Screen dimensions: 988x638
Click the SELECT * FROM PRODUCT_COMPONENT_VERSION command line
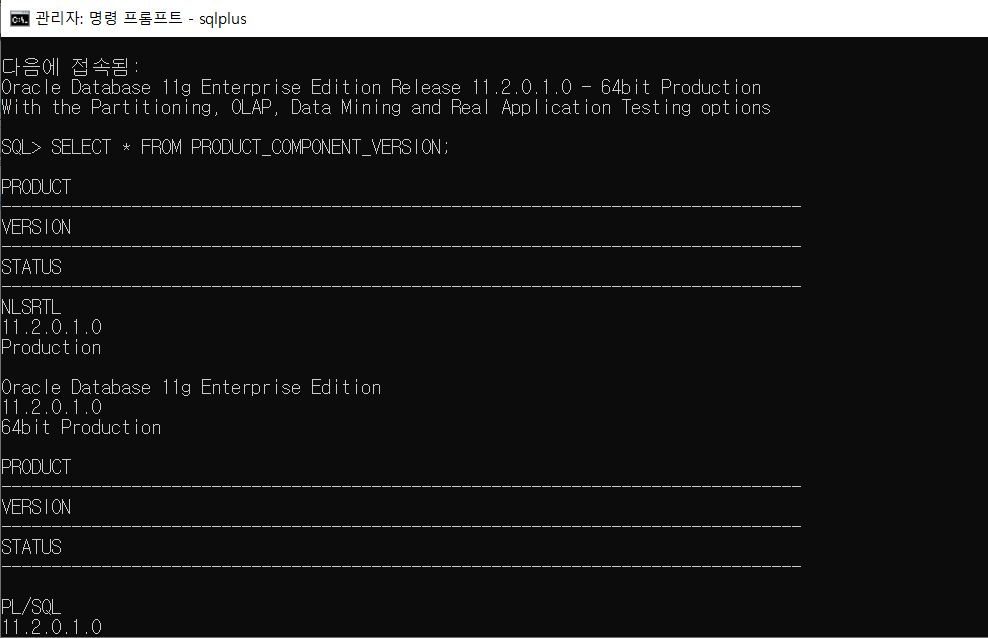[226, 147]
